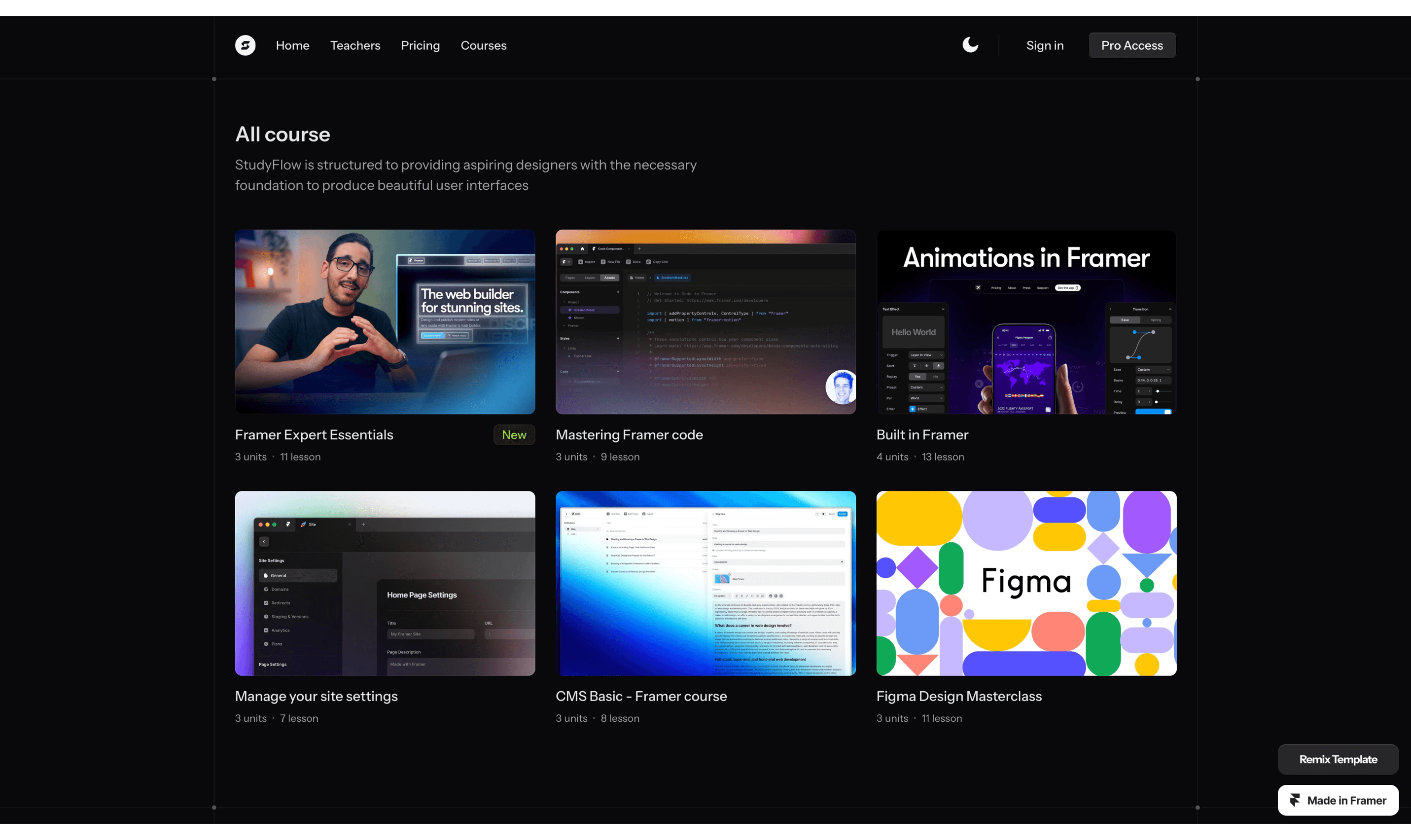1411x840 pixels.
Task: Click the Sign in link
Action: click(x=1044, y=45)
